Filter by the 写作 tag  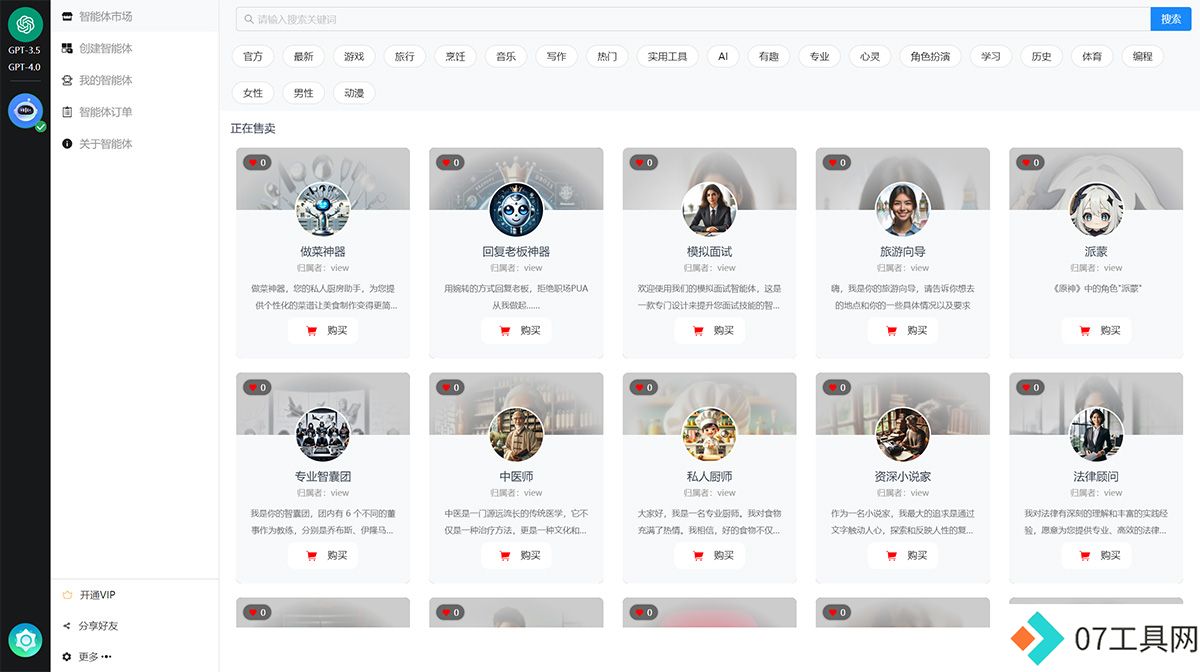(556, 57)
